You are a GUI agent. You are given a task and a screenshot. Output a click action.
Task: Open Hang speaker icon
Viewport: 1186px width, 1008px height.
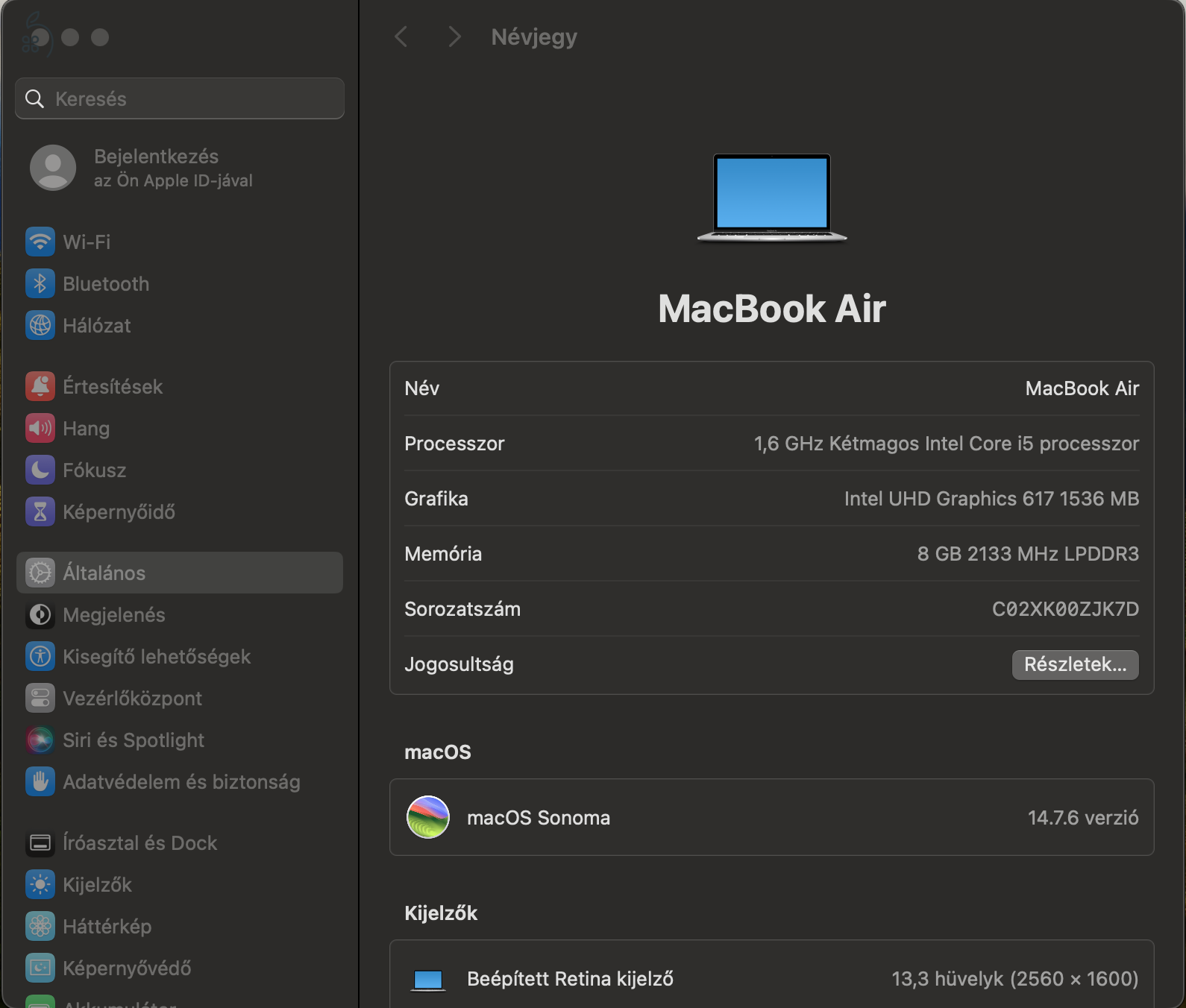pos(40,428)
